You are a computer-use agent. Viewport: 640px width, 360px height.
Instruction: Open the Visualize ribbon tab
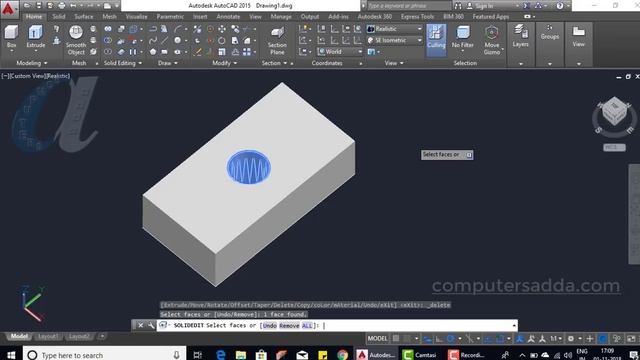coord(136,17)
